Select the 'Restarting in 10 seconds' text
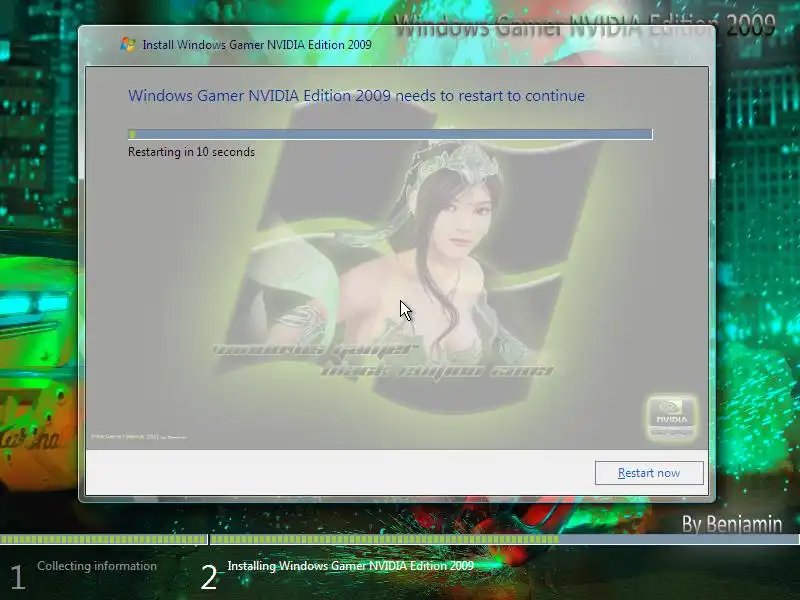The height and width of the screenshot is (600, 800). (191, 152)
